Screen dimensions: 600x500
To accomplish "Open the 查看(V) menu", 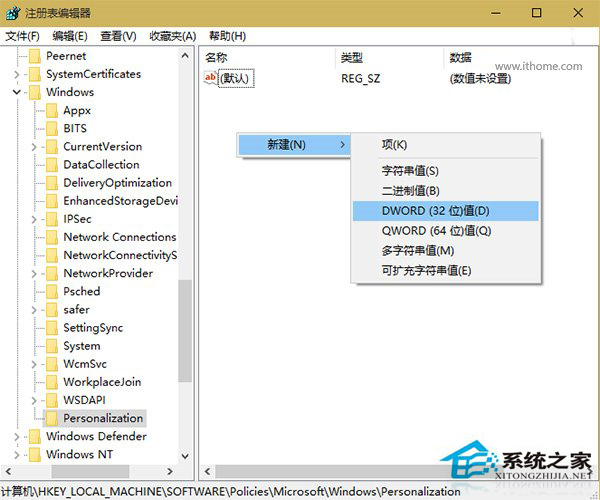I will click(118, 36).
